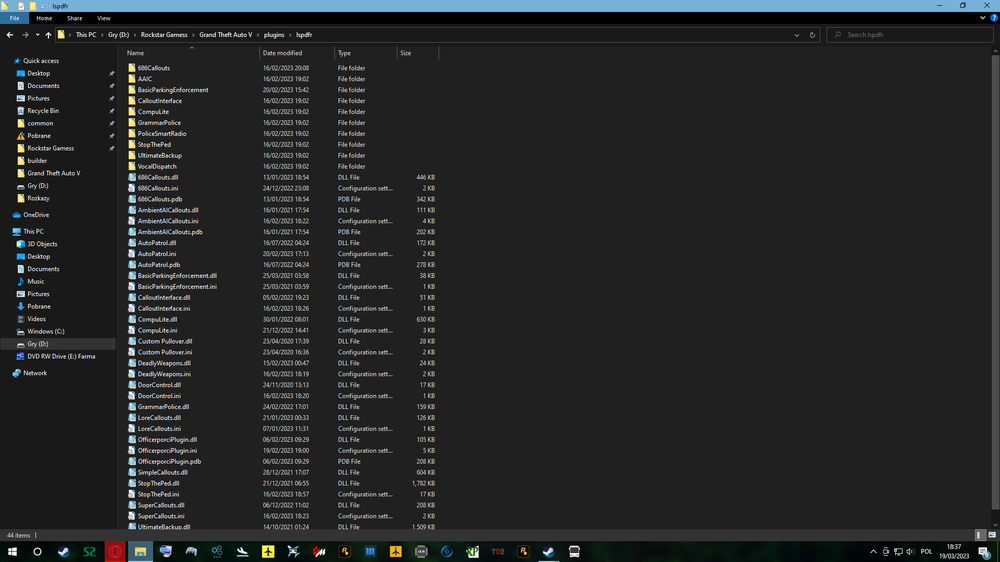Screen dimensions: 1000x562
Task: Select OneDrive in navigation pane
Action: point(36,215)
